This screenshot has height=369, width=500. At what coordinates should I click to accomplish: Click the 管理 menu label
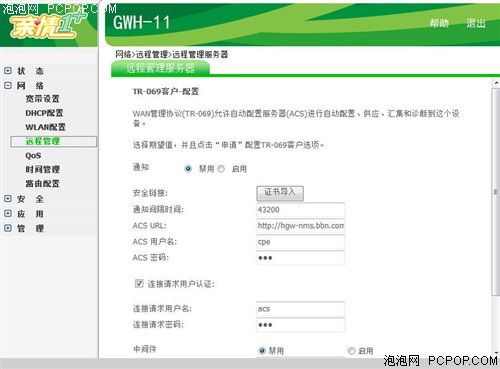[30, 228]
